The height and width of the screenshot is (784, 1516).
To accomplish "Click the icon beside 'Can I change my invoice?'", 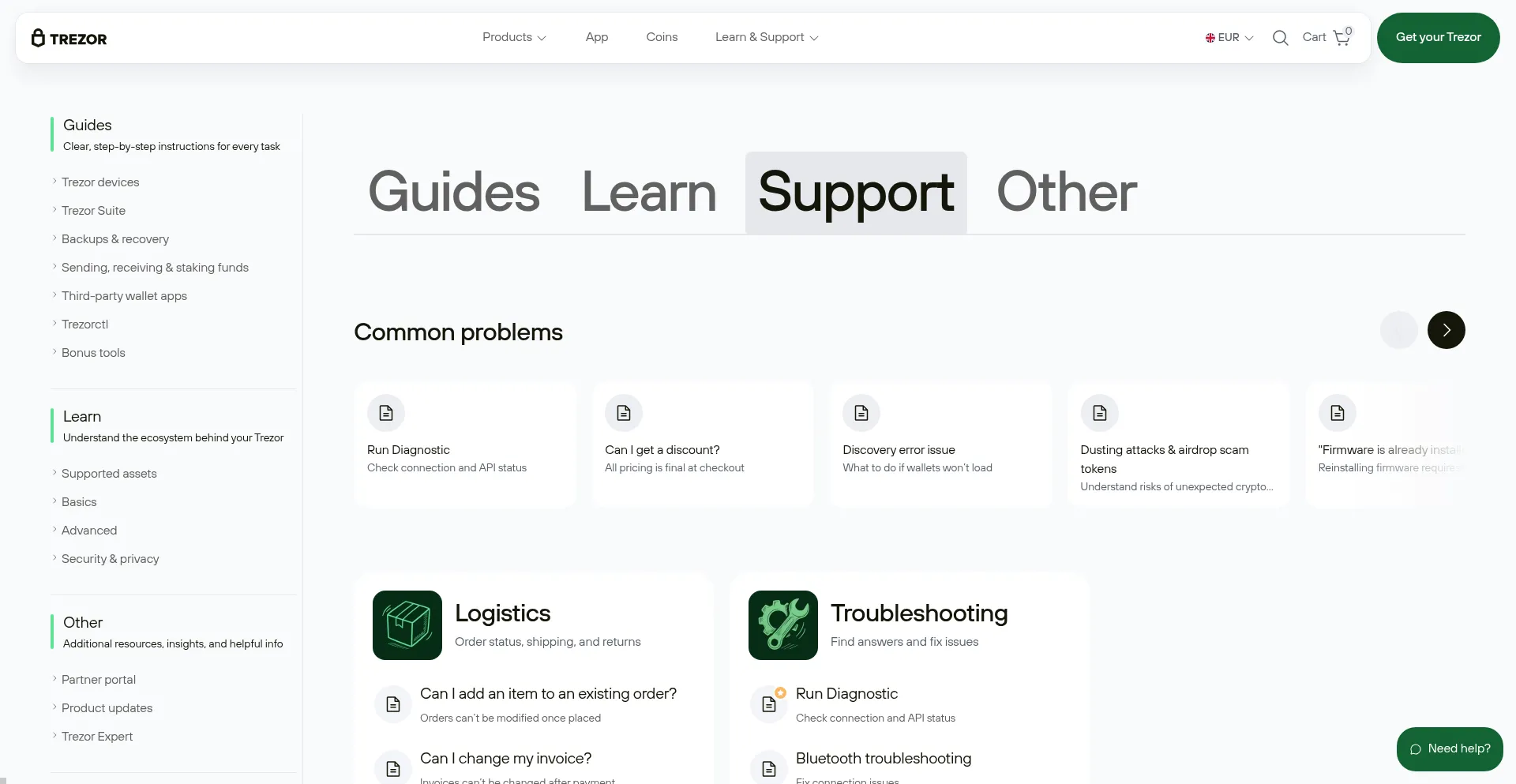I will pos(393,768).
